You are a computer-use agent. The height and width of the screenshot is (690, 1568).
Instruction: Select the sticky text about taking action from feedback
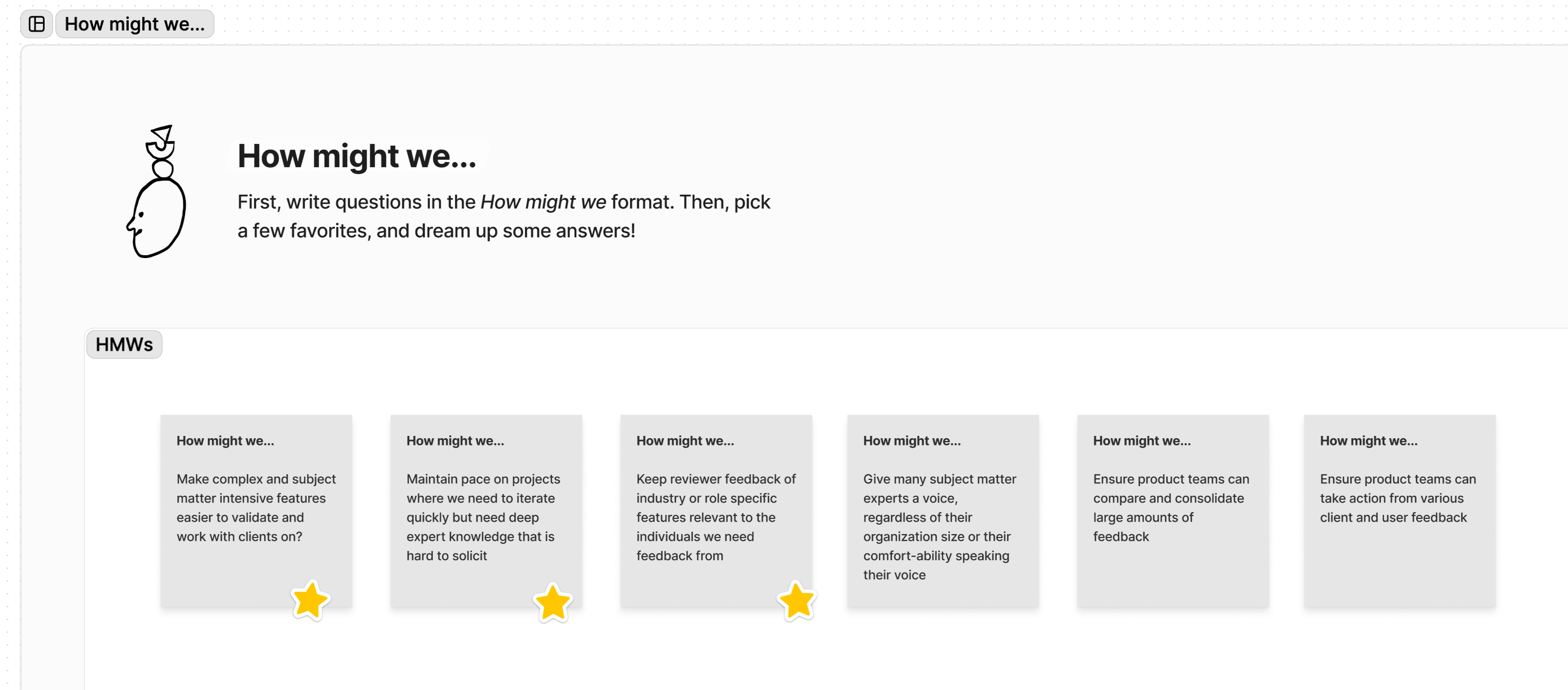(1398, 498)
